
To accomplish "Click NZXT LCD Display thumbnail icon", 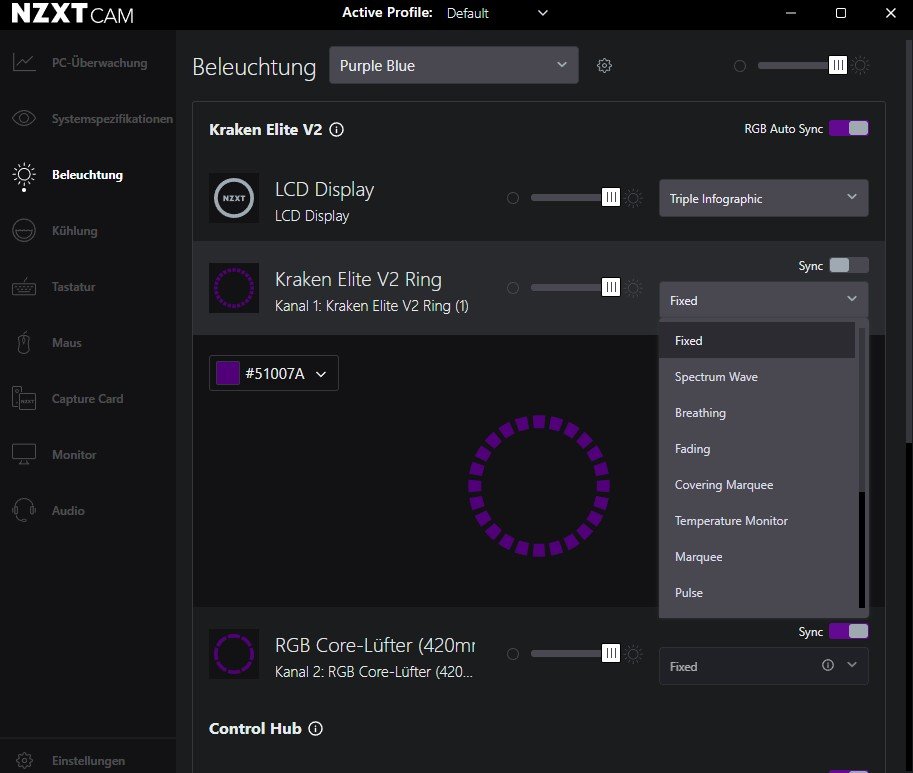I will (x=234, y=198).
